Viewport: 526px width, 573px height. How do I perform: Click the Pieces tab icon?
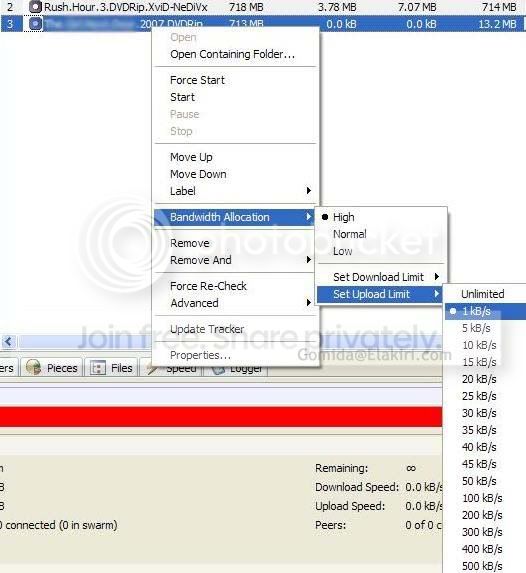coord(33,368)
